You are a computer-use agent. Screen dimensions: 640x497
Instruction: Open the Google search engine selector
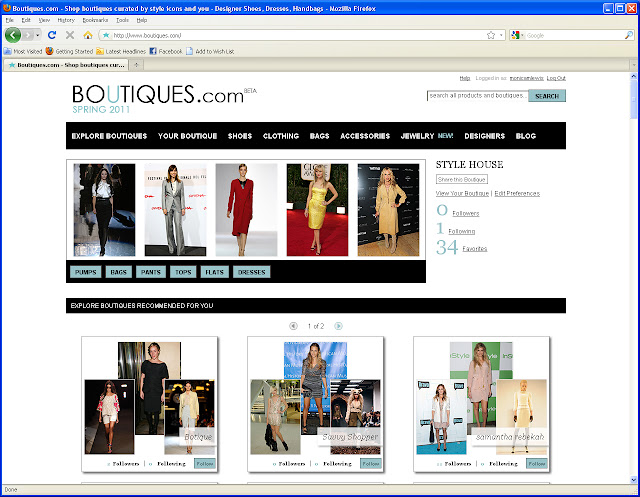point(518,36)
